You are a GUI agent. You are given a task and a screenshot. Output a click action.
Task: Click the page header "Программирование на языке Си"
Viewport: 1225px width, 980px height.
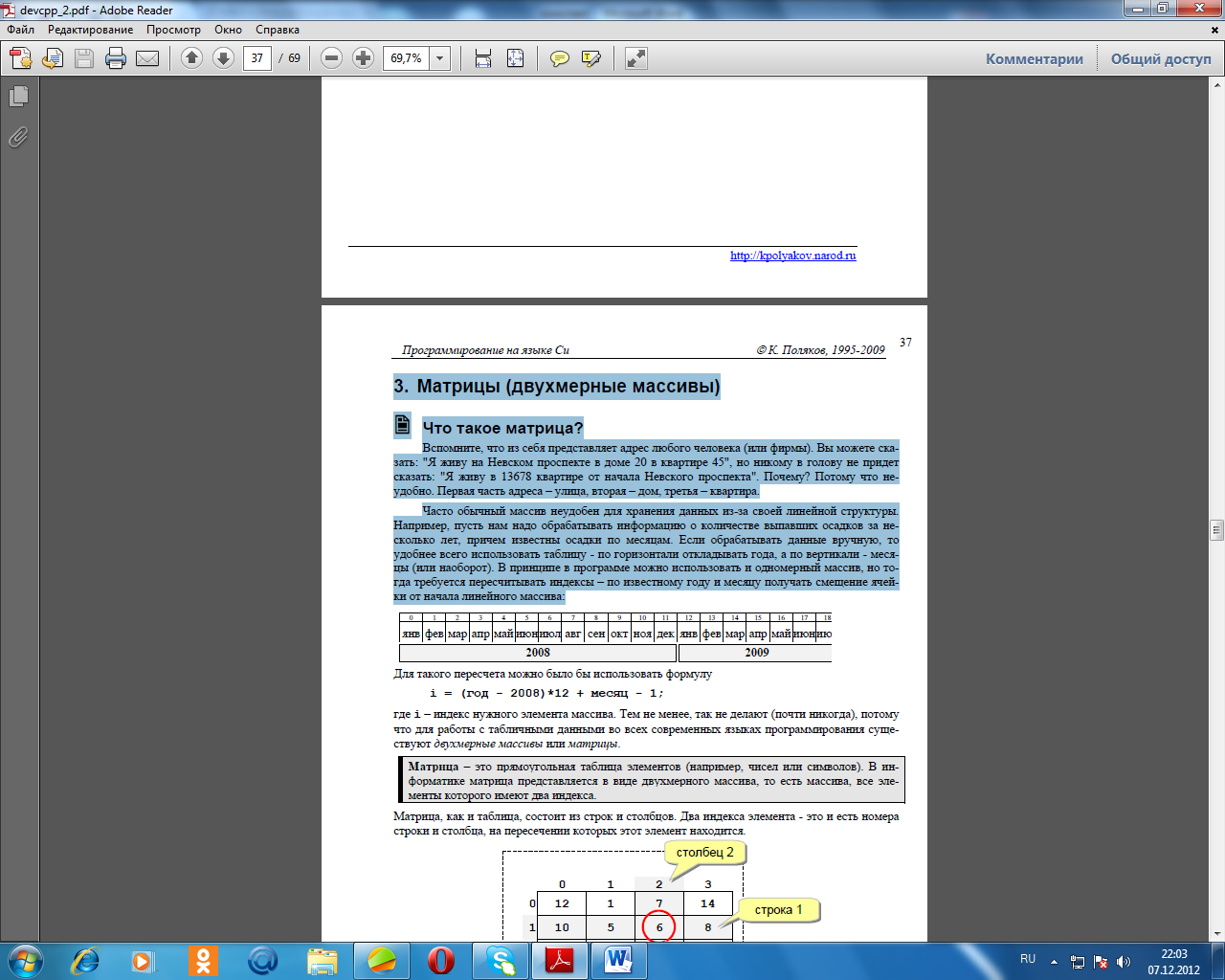(485, 350)
